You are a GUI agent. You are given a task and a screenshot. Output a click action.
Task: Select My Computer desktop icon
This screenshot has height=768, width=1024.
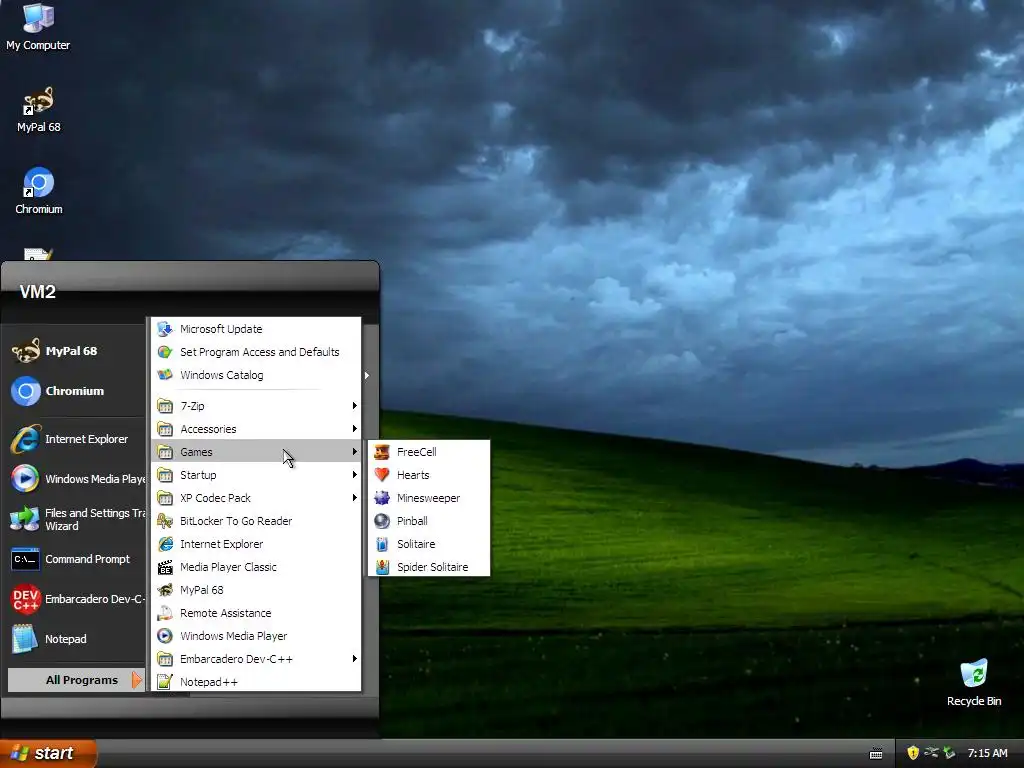38,27
